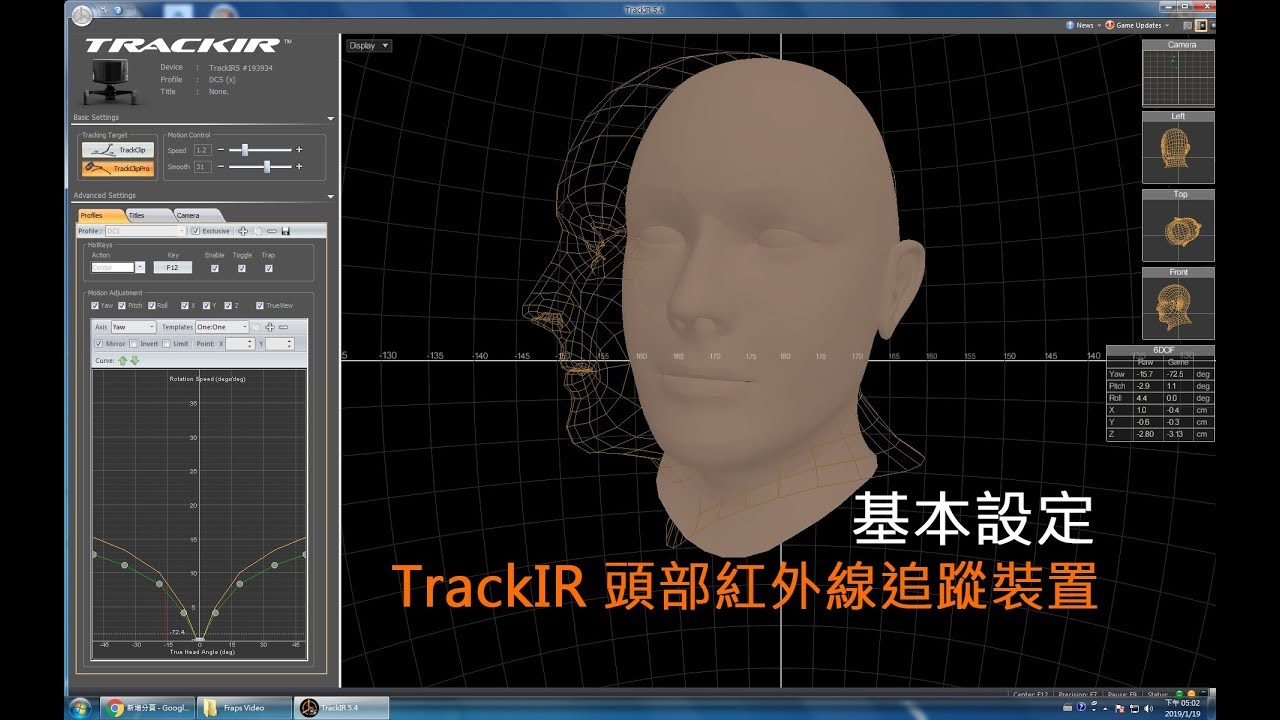Click the Point X stepper field
The height and width of the screenshot is (720, 1280).
coord(240,343)
